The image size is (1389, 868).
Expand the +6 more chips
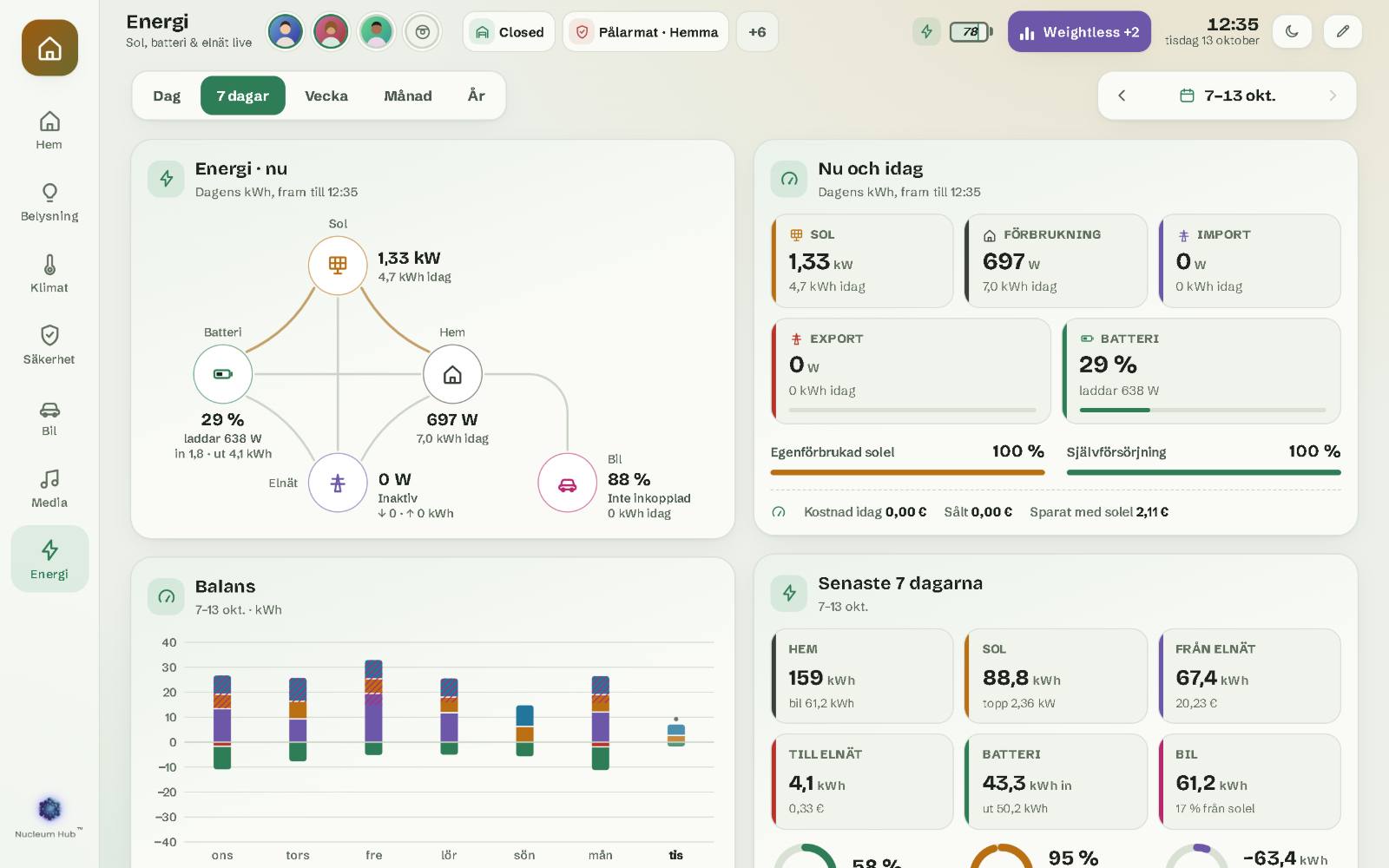coord(757,32)
